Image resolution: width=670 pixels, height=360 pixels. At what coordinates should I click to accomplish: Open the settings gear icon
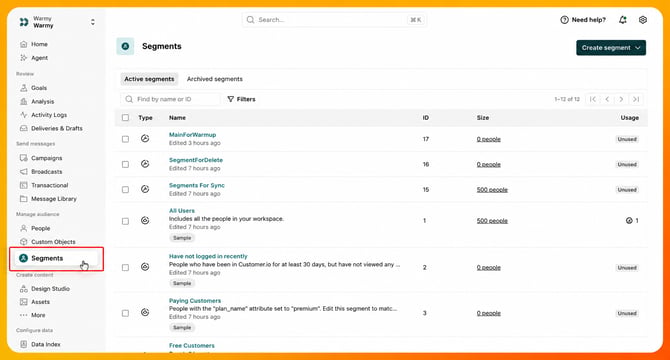(643, 20)
